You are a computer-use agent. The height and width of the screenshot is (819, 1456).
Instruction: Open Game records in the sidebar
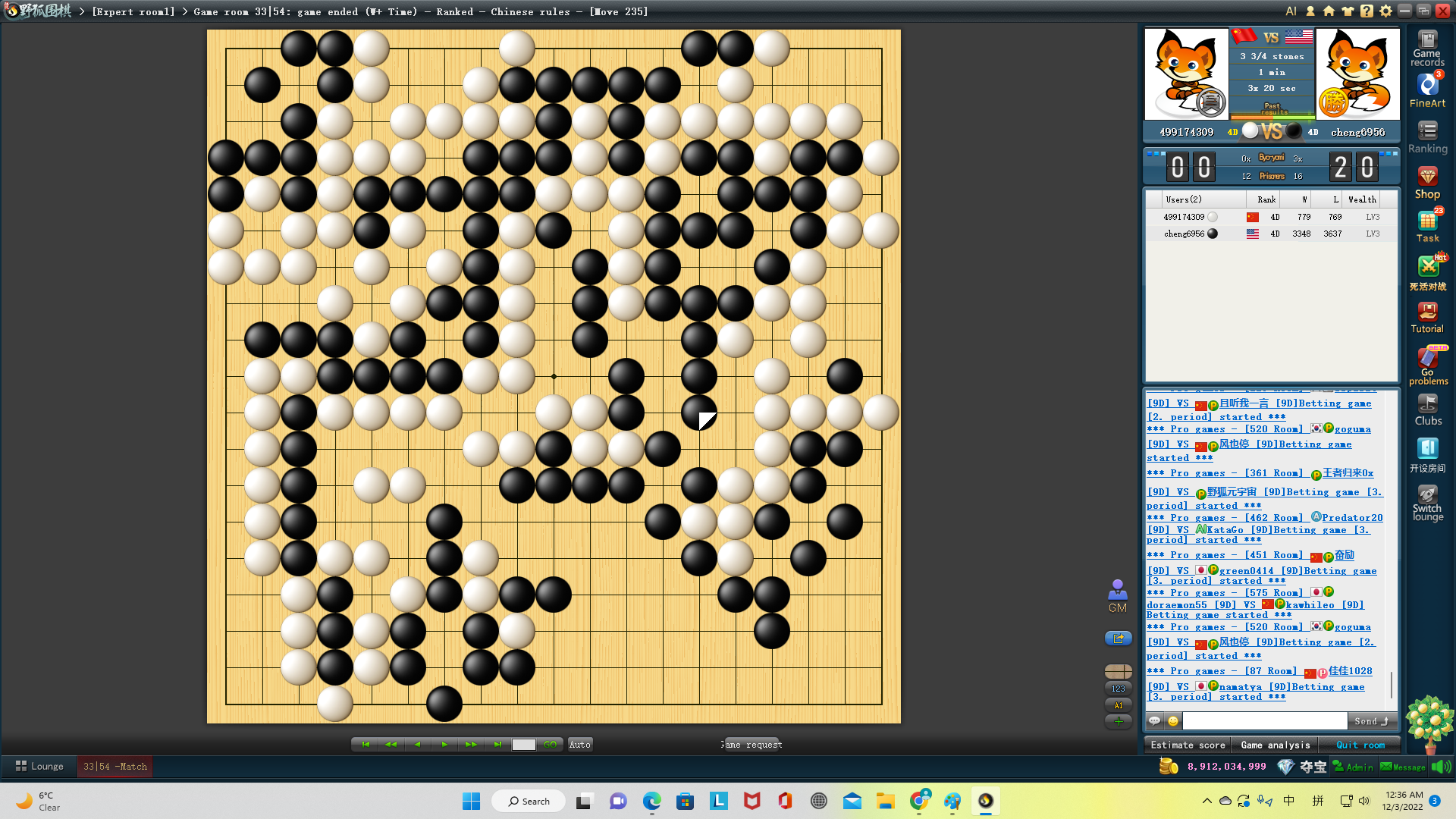coord(1427,49)
